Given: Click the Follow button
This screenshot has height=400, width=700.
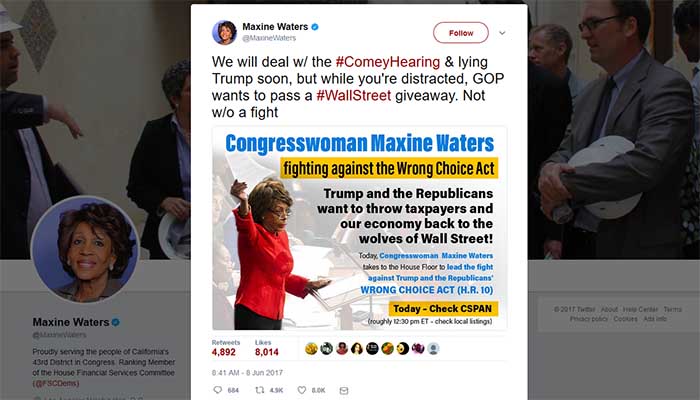Looking at the screenshot, I should 461,33.
